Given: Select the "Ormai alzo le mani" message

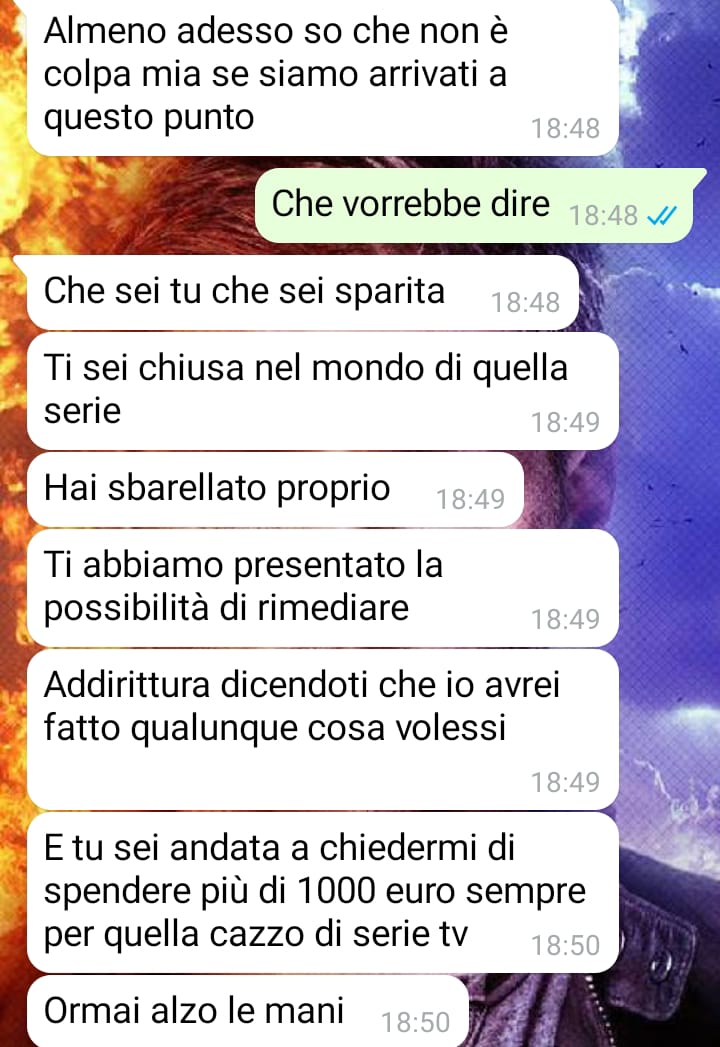Looking at the screenshot, I should pos(248,1011).
